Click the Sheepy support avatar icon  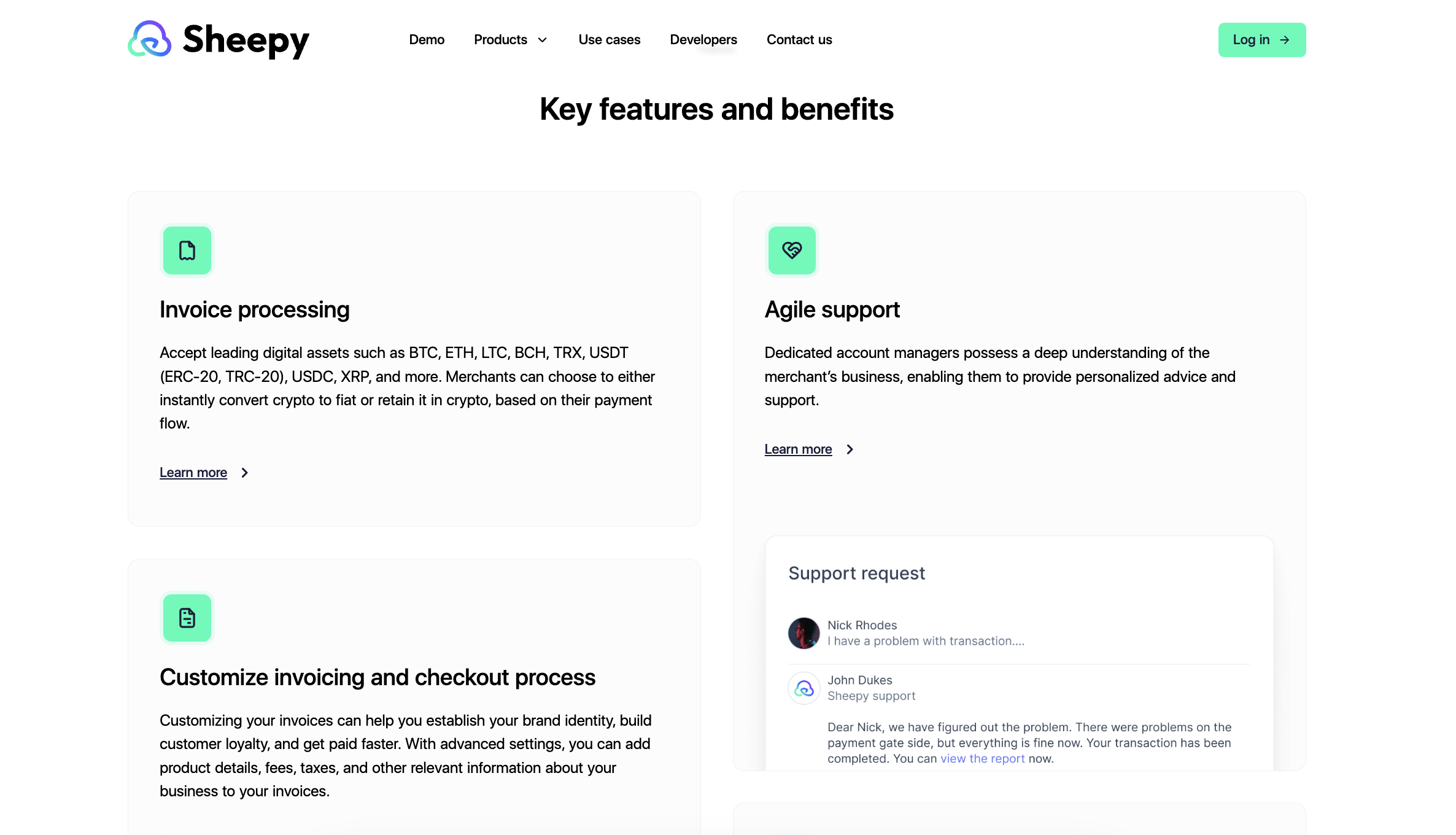click(x=804, y=688)
